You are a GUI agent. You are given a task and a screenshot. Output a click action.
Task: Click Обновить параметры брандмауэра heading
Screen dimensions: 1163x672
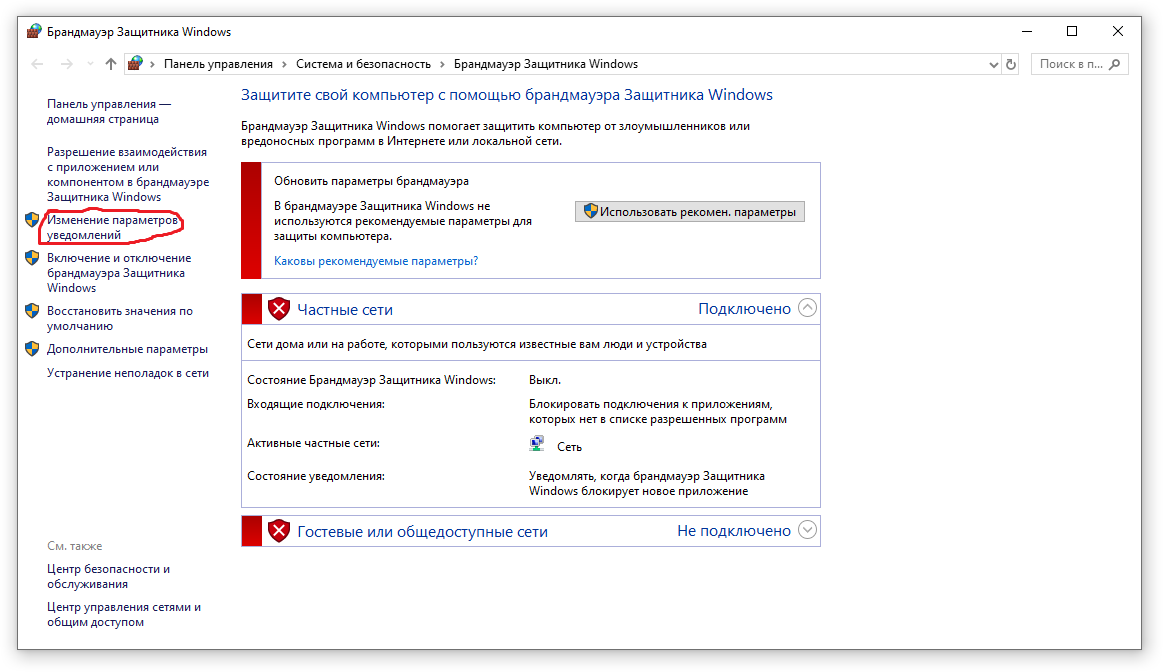pos(371,181)
